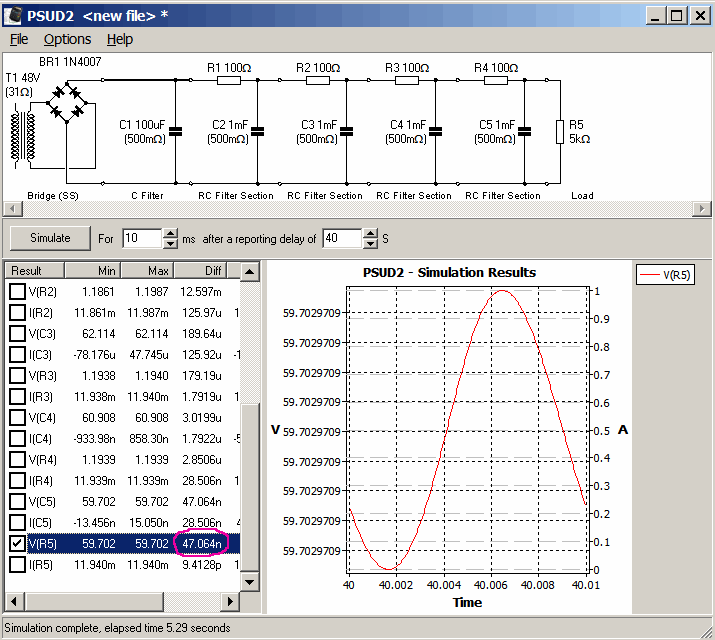The image size is (715, 640).
Task: Select load resistor R5 5kΩ symbol
Action: point(560,132)
